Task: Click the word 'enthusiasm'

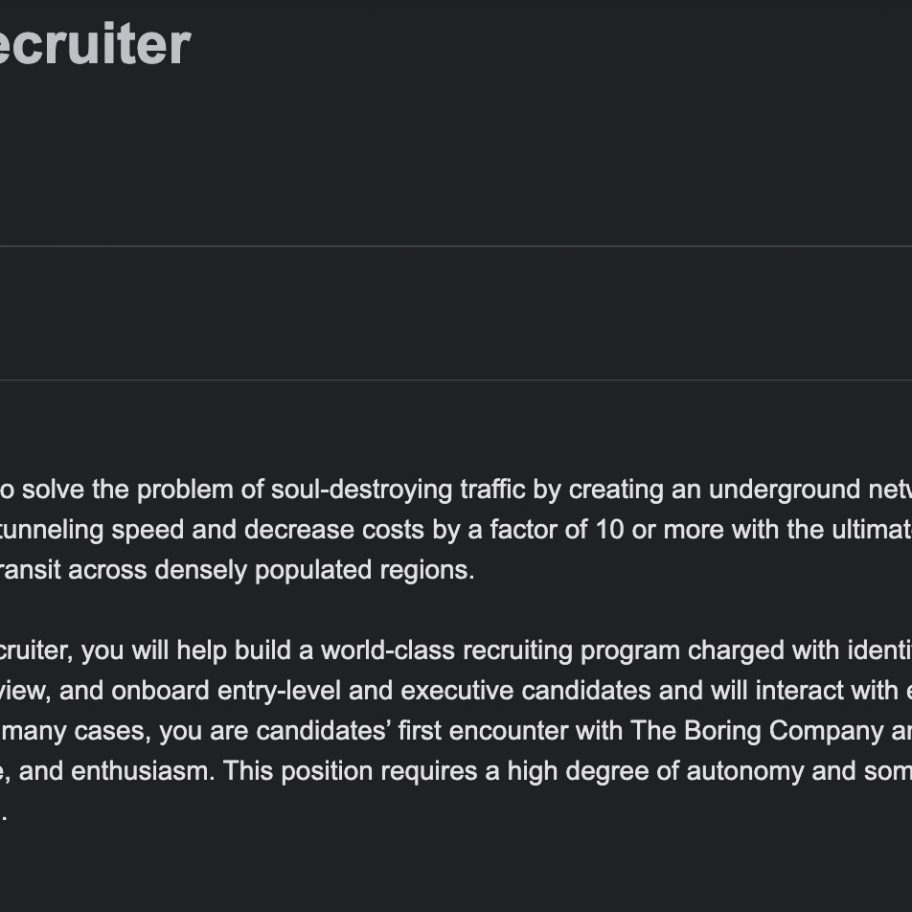Action: (142, 771)
